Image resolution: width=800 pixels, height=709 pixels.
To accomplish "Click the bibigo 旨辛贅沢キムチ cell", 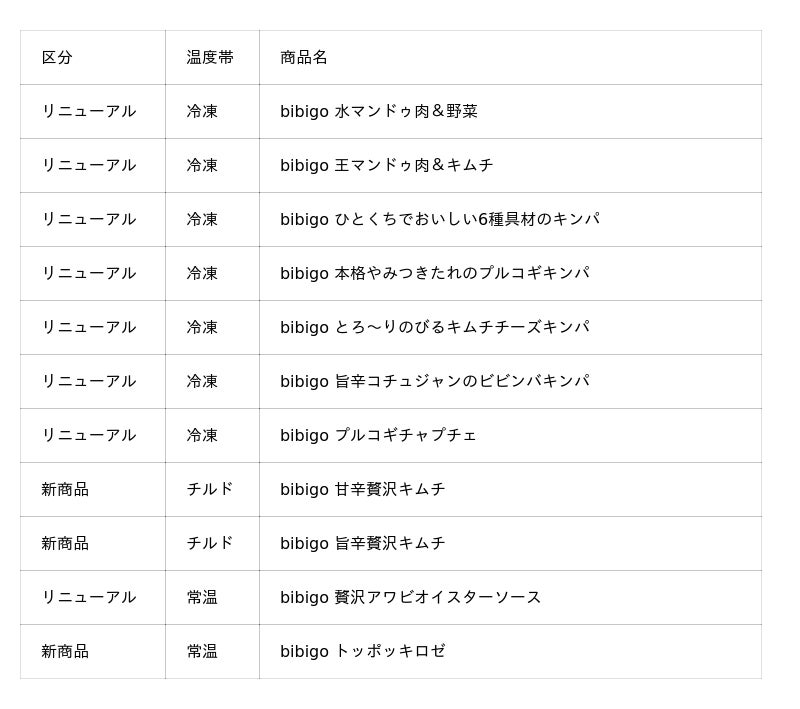I will point(363,544).
